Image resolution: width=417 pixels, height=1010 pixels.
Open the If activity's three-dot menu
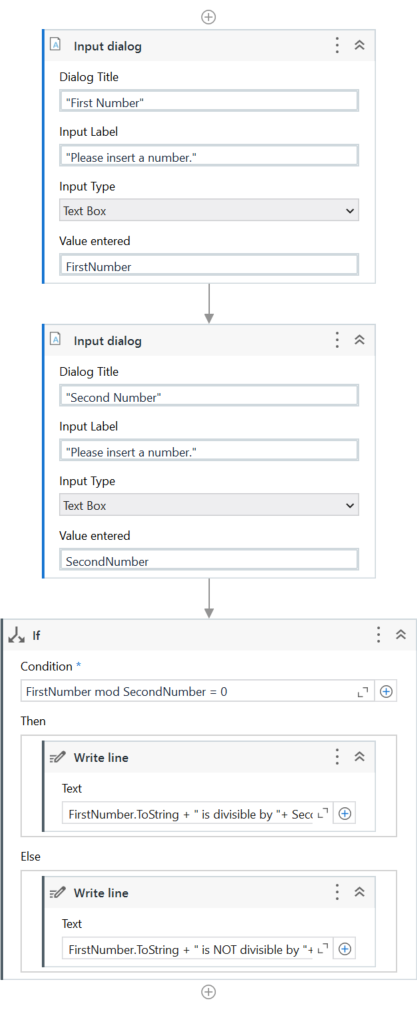click(x=378, y=634)
